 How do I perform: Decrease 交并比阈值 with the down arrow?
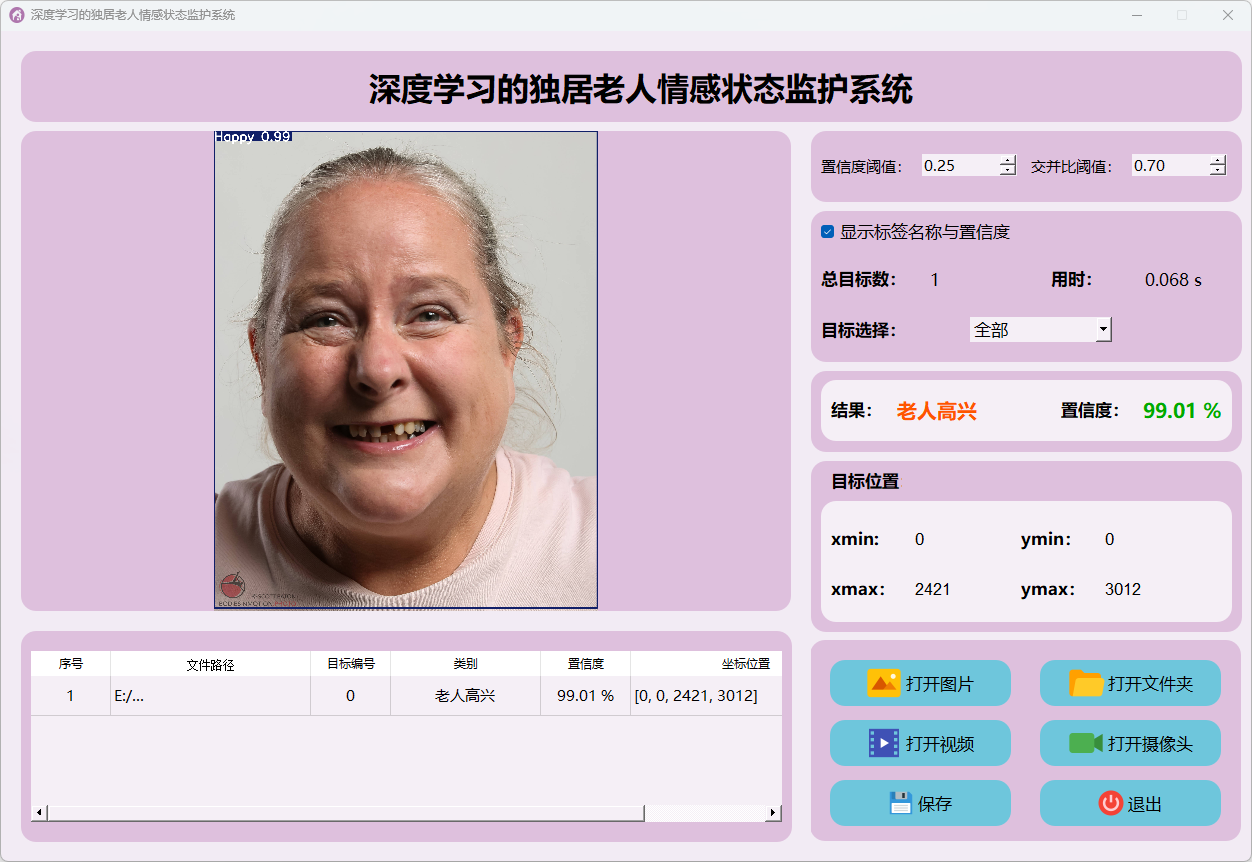pyautogui.click(x=1217, y=171)
